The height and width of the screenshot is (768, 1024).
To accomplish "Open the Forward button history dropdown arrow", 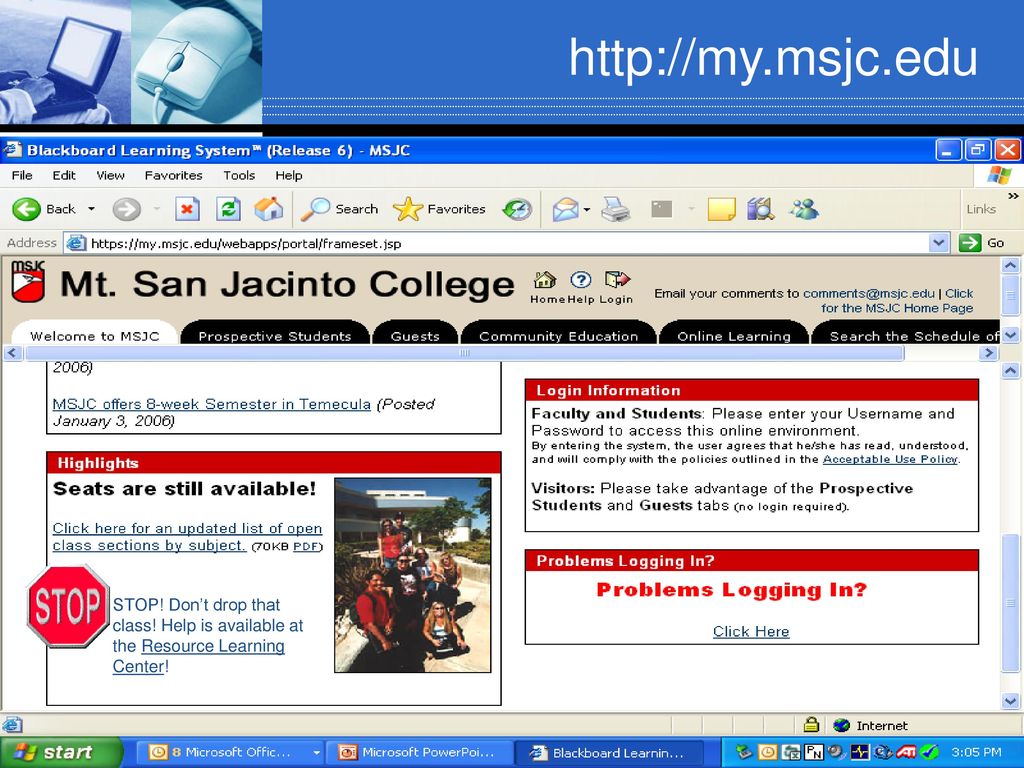I will (x=157, y=209).
